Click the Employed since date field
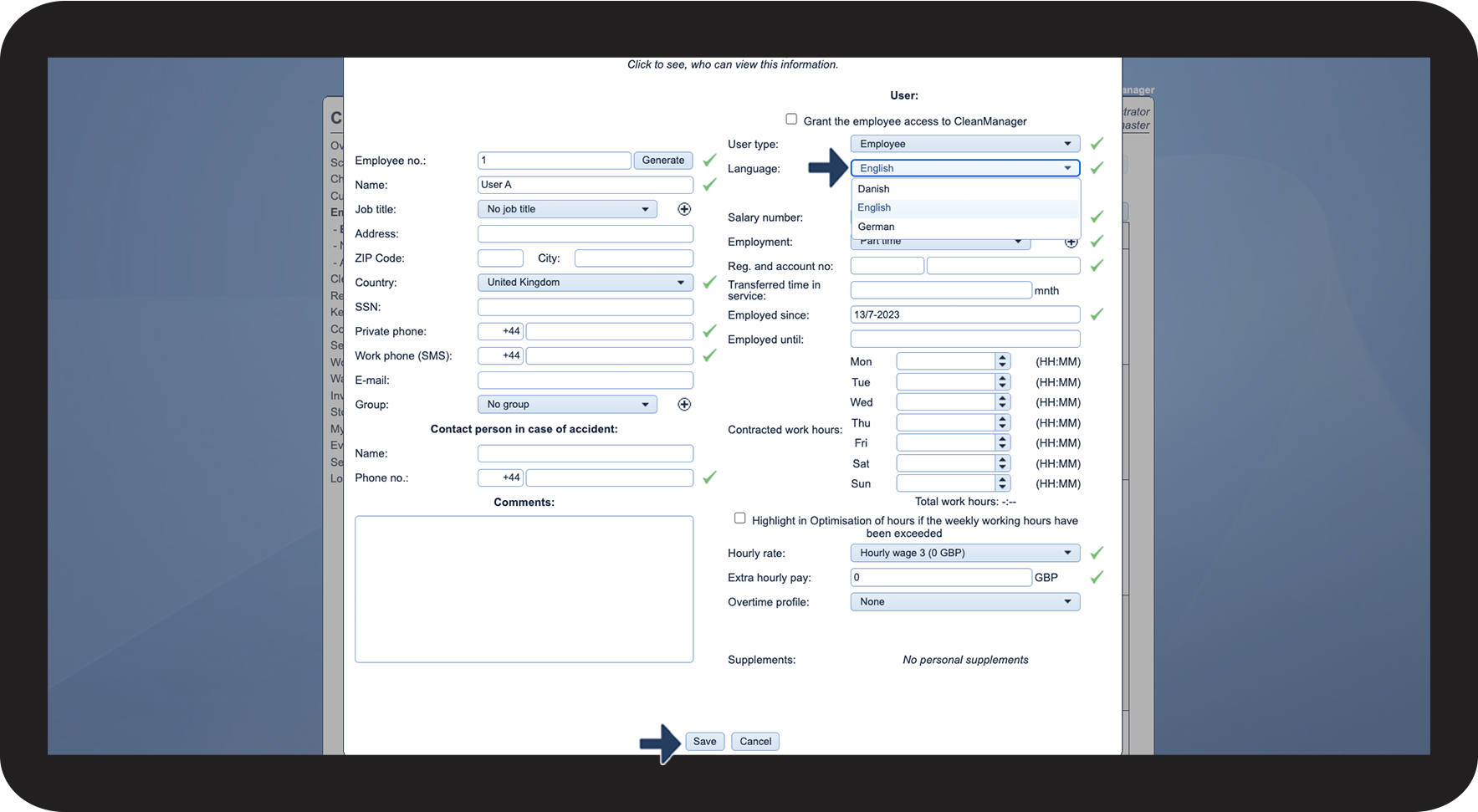Image resolution: width=1478 pixels, height=812 pixels. point(965,314)
